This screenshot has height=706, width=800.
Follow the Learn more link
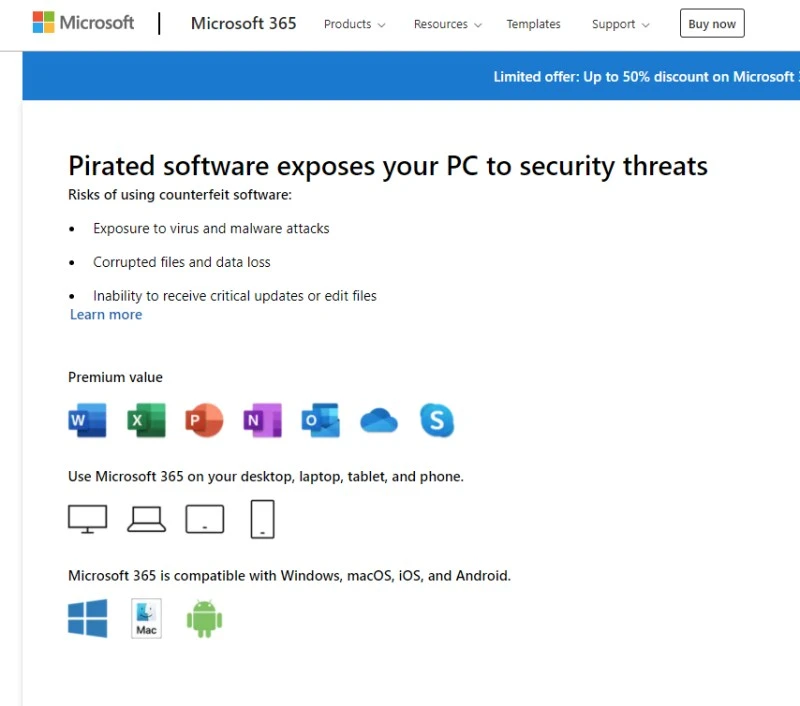(106, 314)
